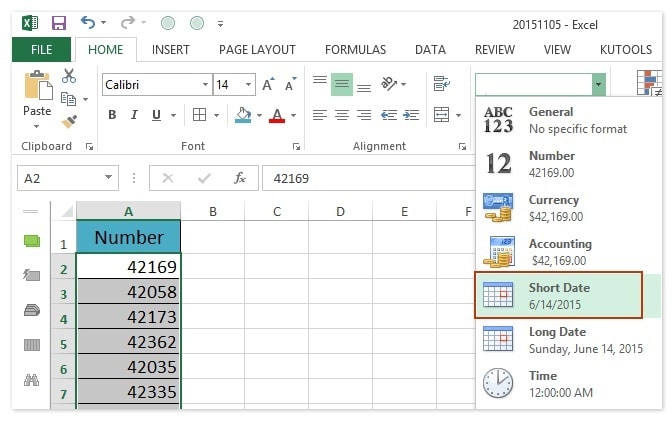Click the Center alignment icon

click(342, 115)
